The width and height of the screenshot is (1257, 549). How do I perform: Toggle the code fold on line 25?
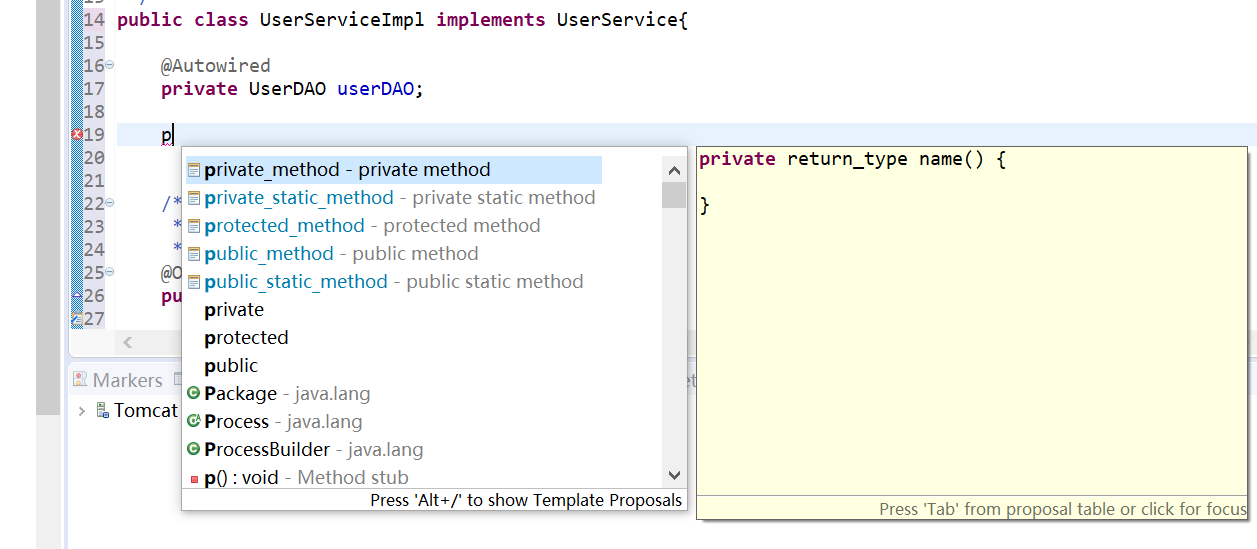(x=110, y=273)
